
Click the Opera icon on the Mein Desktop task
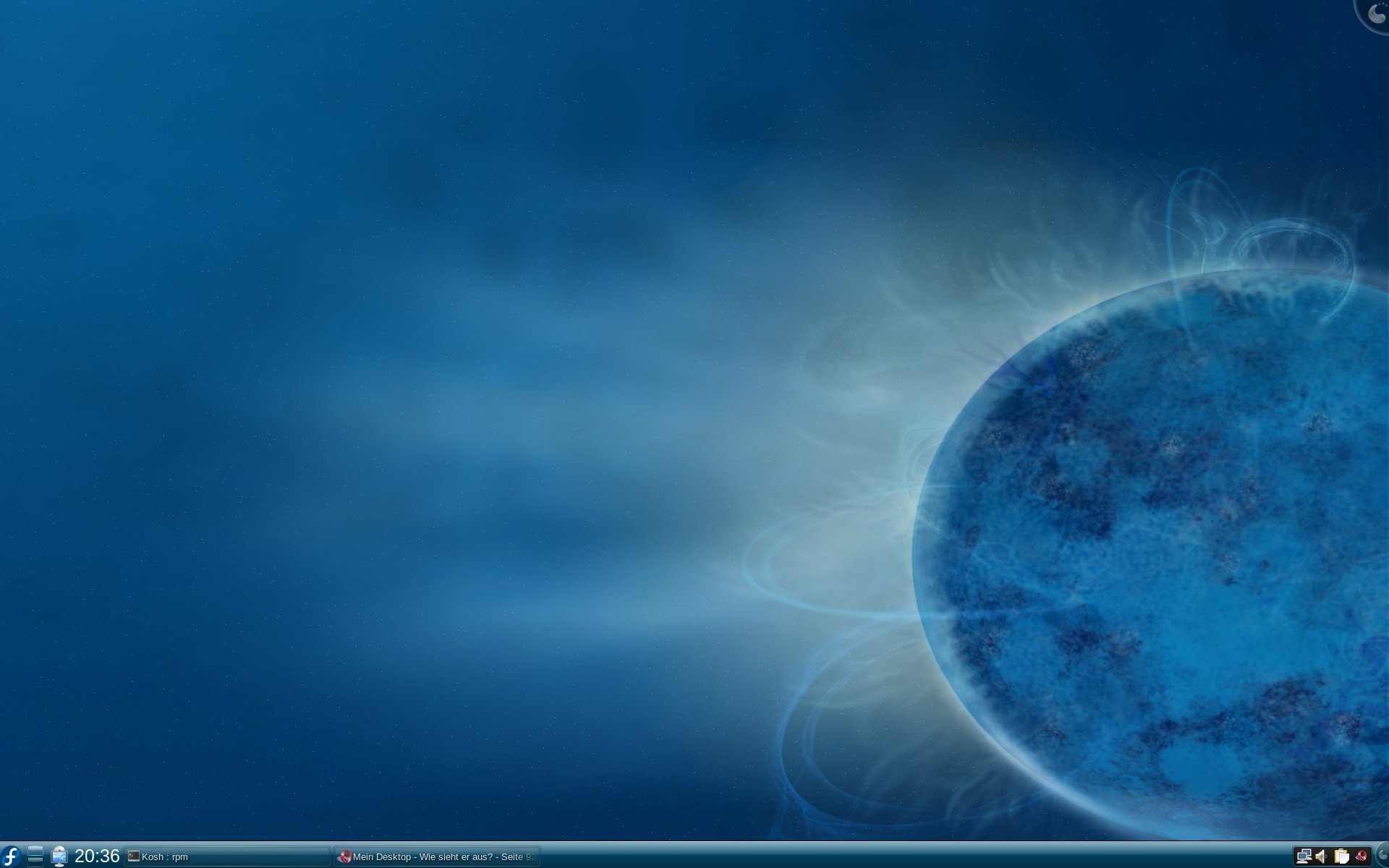pos(344,856)
